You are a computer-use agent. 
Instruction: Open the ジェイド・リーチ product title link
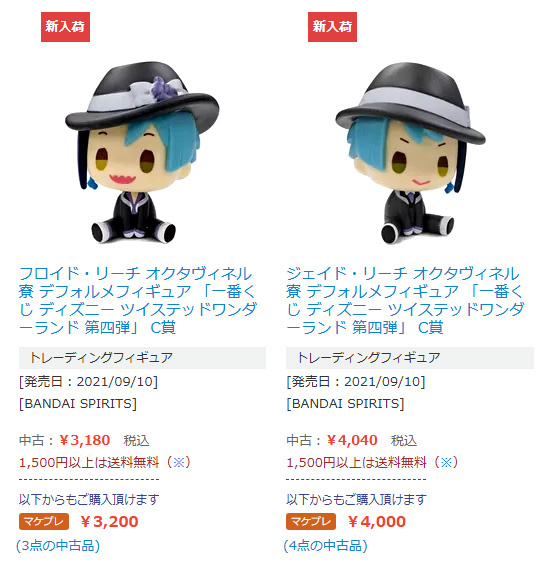[405, 301]
